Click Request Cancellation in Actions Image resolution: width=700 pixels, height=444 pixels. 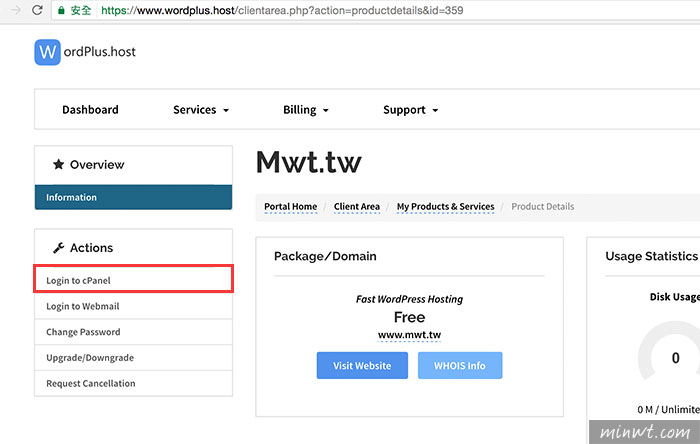point(133,383)
